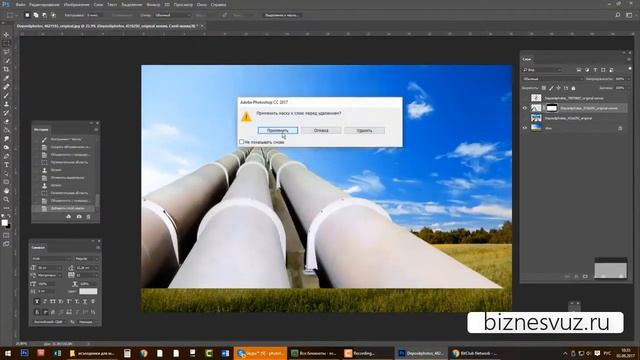Click the foreground color swatch
640x360 pixels.
[x=4, y=222]
